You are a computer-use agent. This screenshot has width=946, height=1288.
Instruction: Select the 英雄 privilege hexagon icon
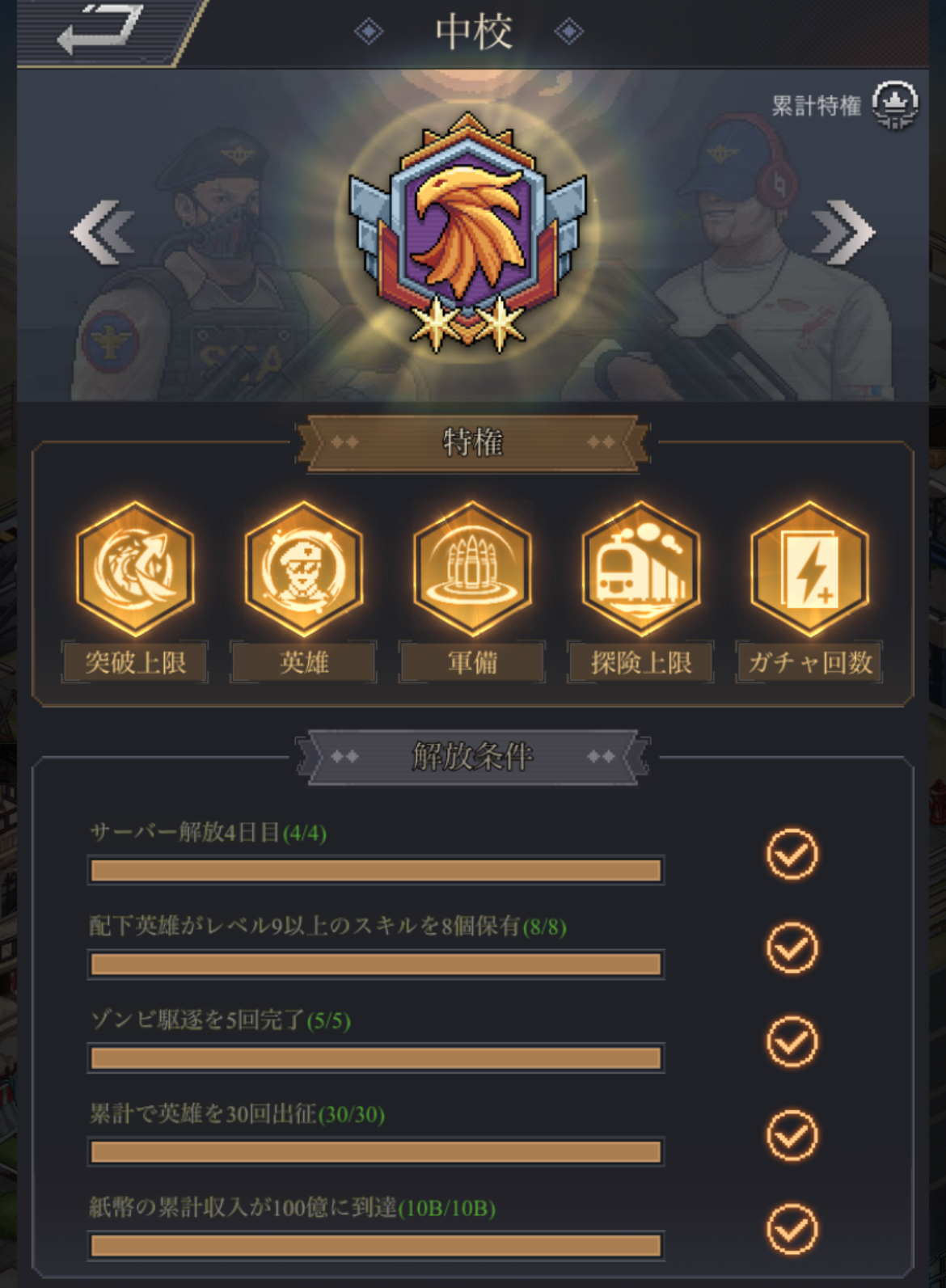[x=304, y=568]
